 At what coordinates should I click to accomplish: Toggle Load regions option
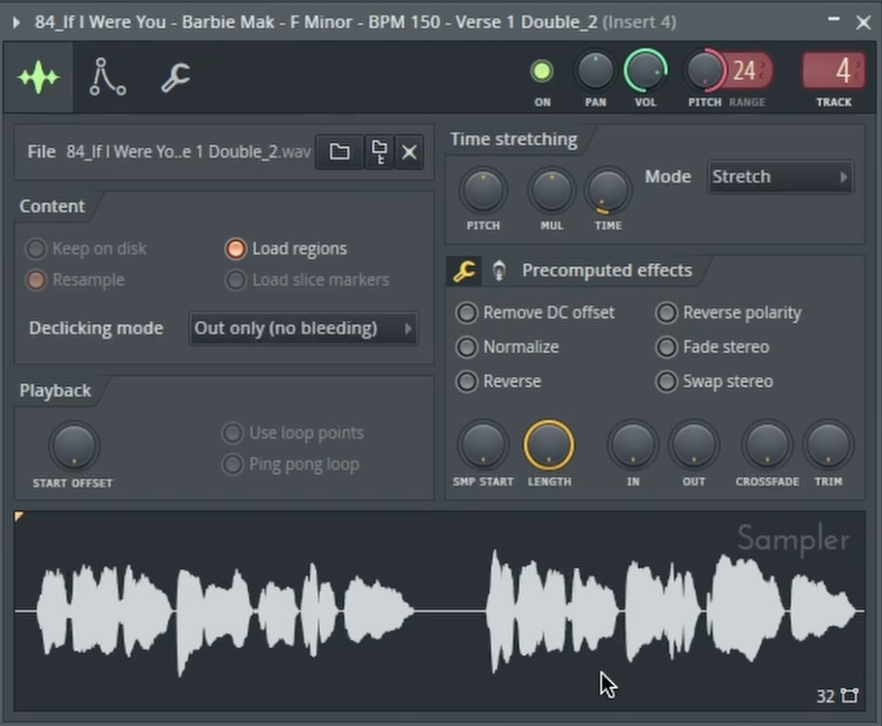tap(235, 249)
